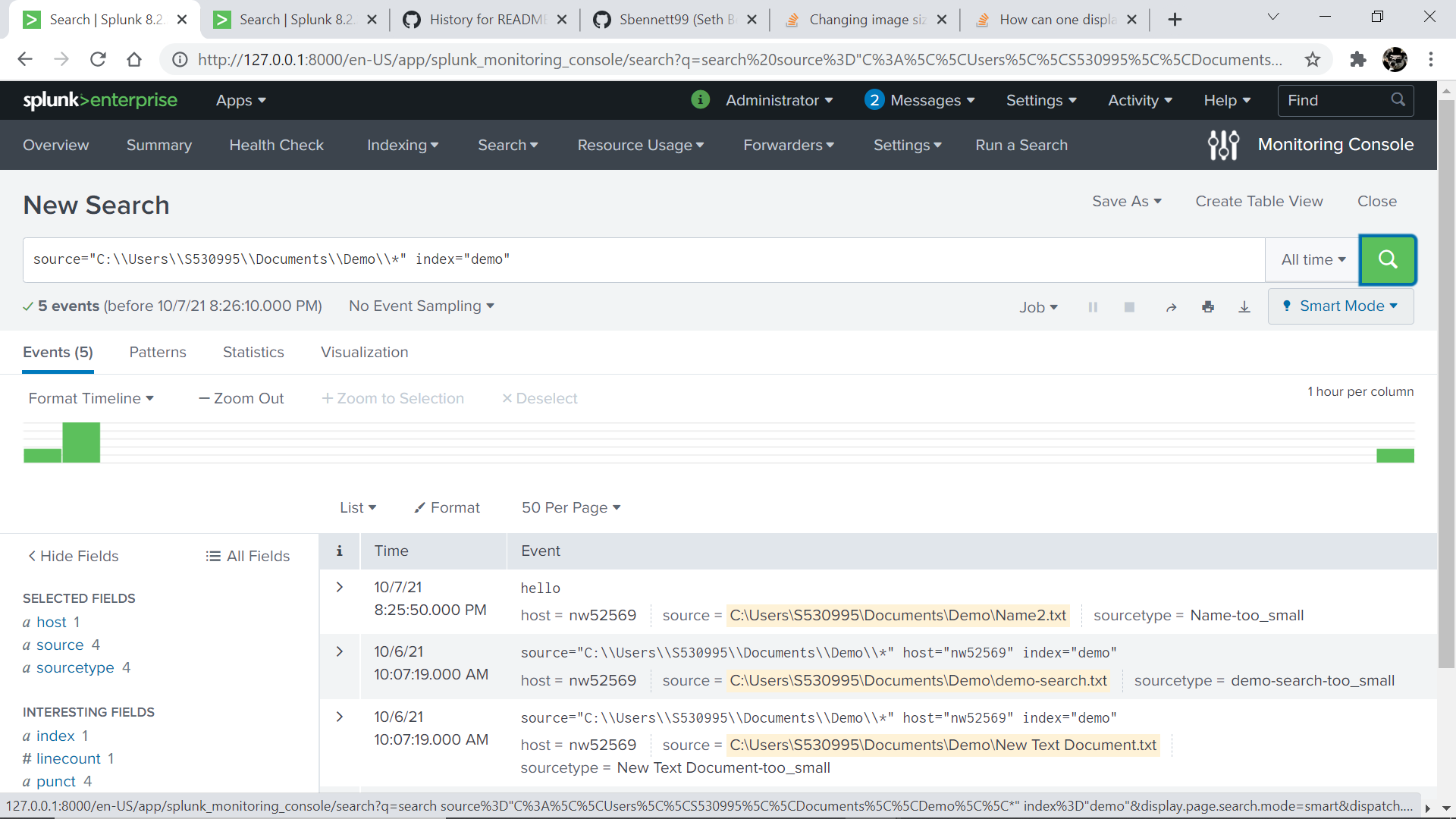Click Zoom Out on timeline
This screenshot has height=819, width=1456.
pos(241,398)
